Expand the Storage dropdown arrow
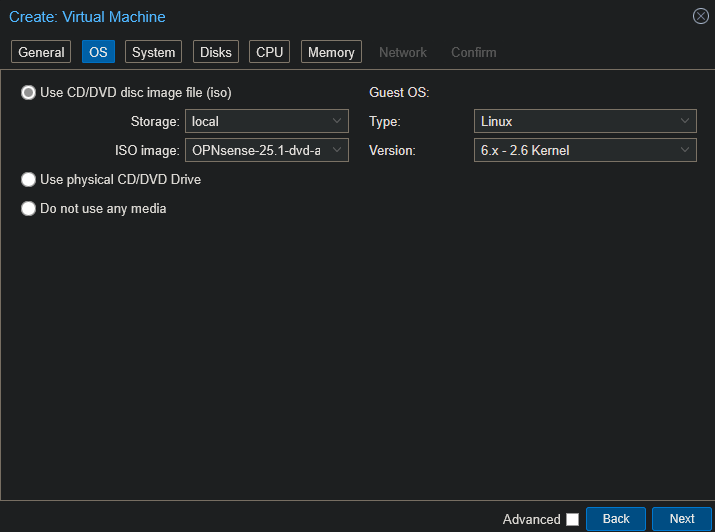The width and height of the screenshot is (715, 532). click(337, 122)
